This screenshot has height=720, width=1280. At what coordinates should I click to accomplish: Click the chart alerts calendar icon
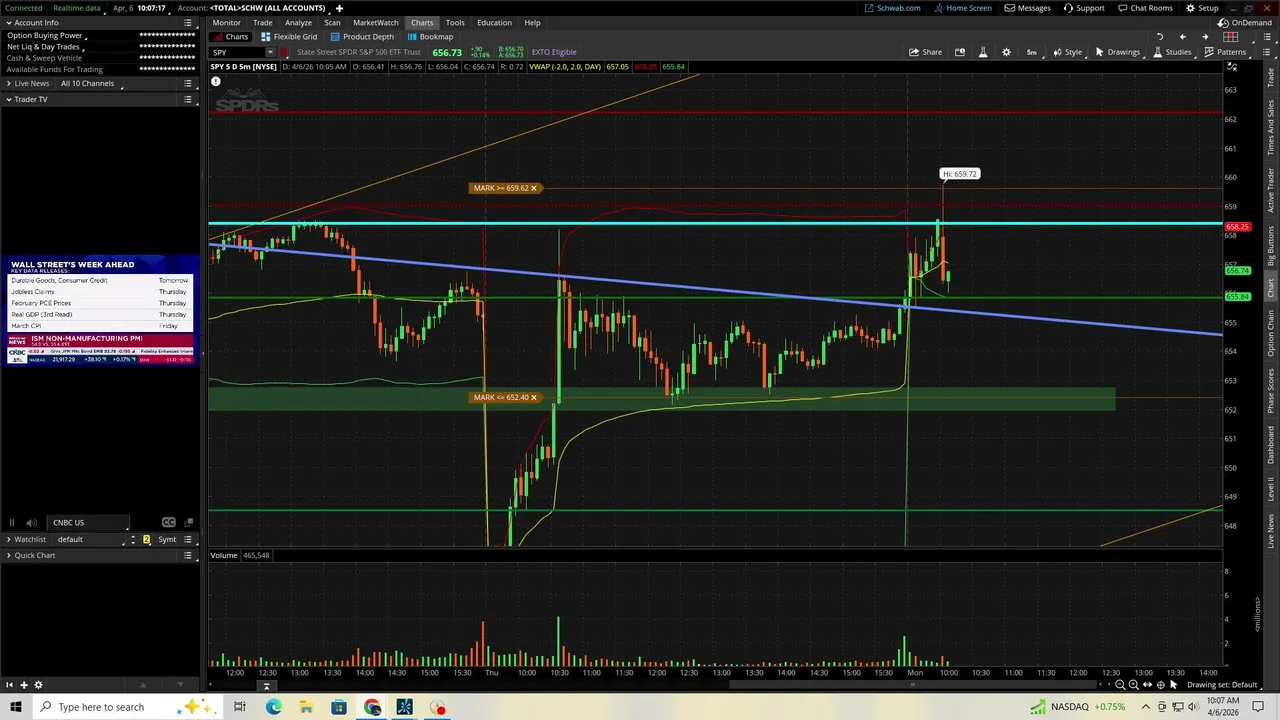tap(960, 52)
